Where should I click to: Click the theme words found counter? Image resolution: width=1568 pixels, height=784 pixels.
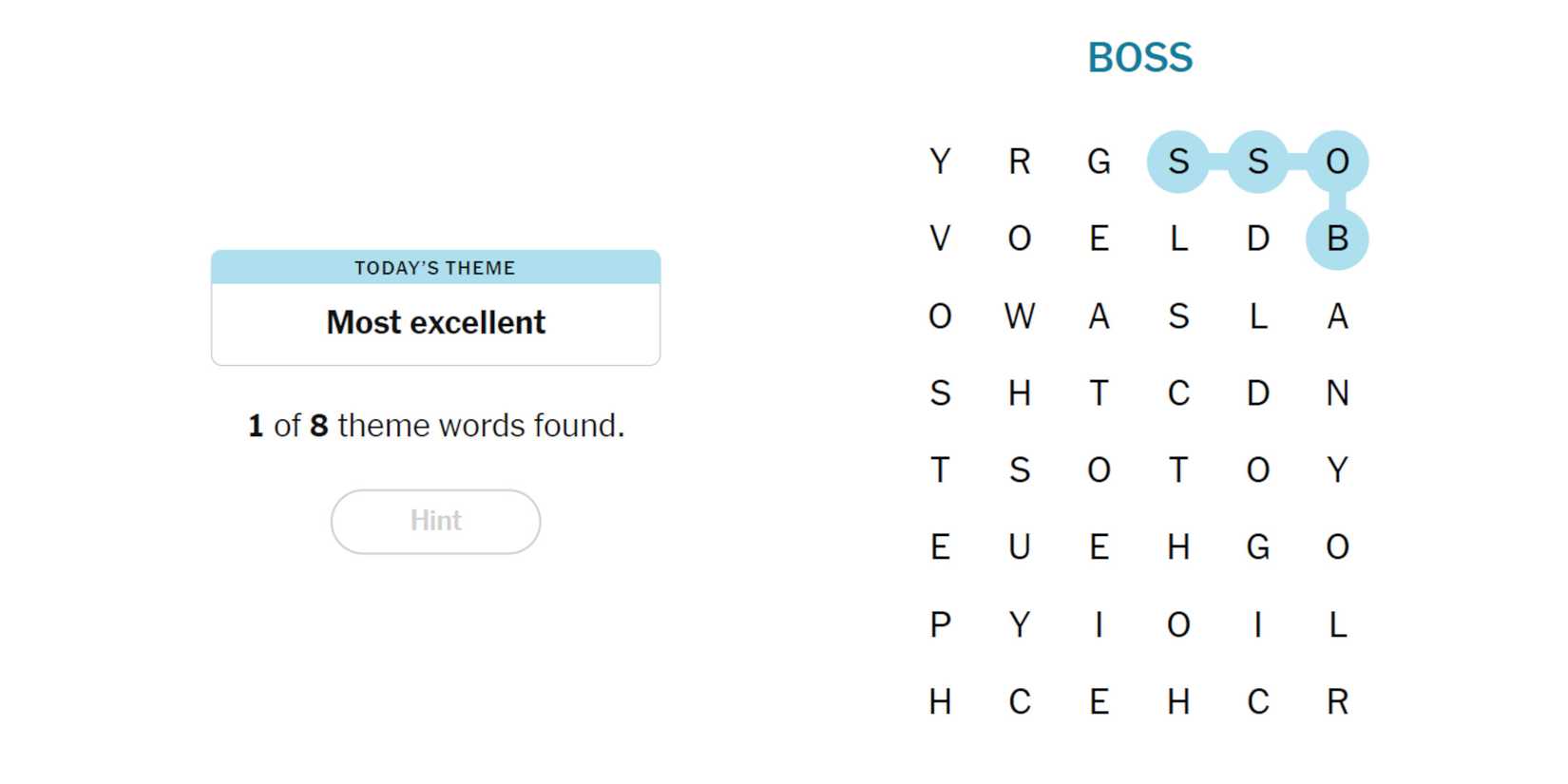[x=435, y=426]
